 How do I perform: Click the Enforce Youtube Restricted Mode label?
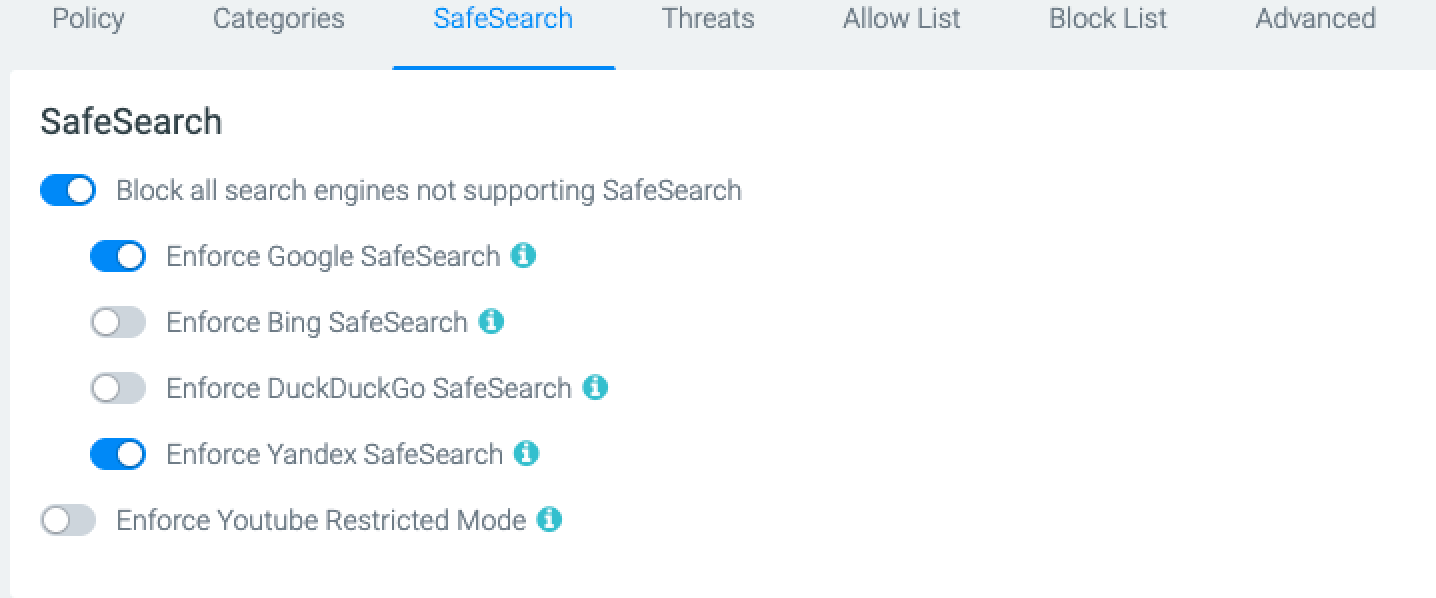(321, 520)
